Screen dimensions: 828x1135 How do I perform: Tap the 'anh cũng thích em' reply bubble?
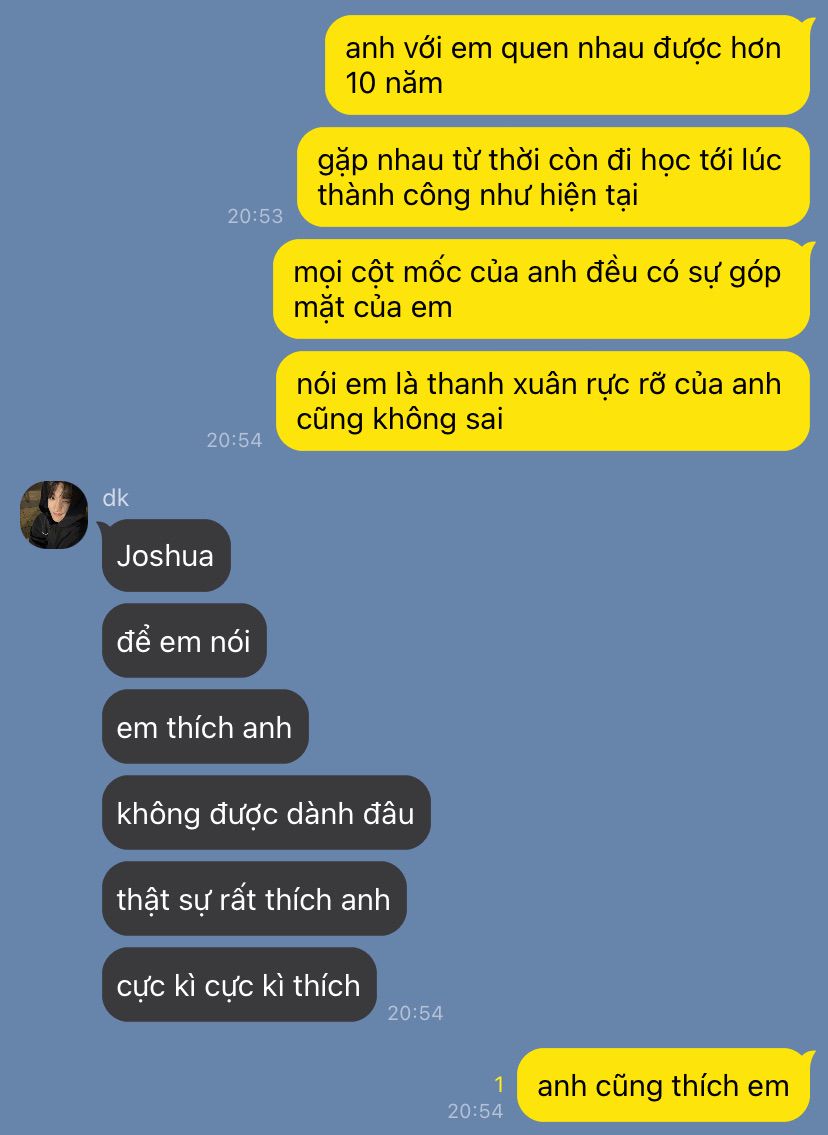coord(663,1085)
